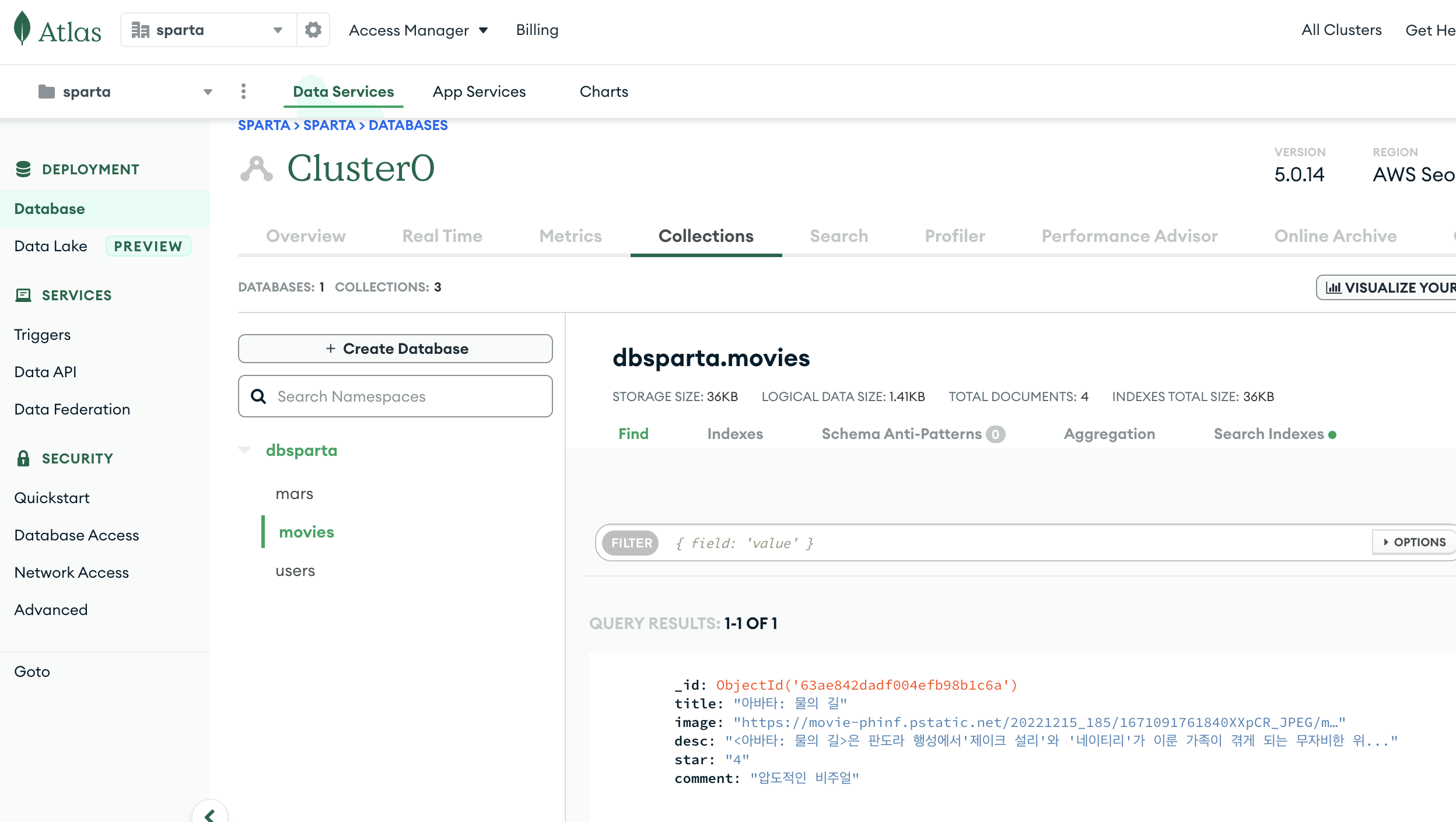Viewport: 1456px width, 822px height.
Task: Open Data API in the sidebar
Action: pyautogui.click(x=45, y=372)
